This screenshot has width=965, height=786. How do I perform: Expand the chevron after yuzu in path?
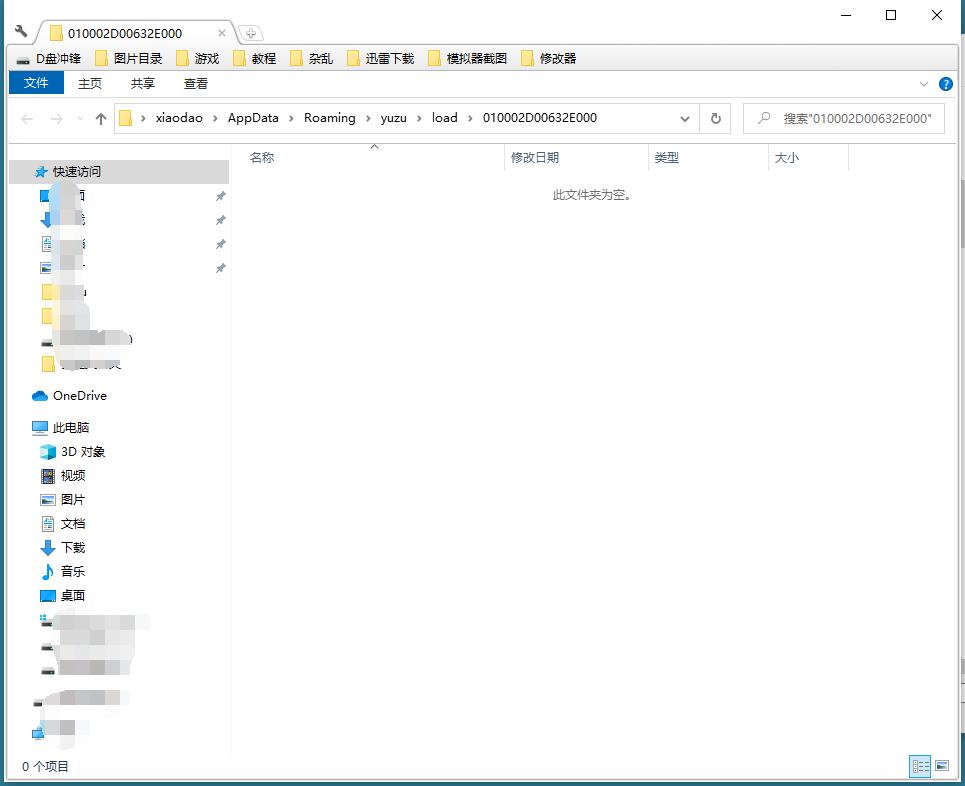[x=419, y=118]
